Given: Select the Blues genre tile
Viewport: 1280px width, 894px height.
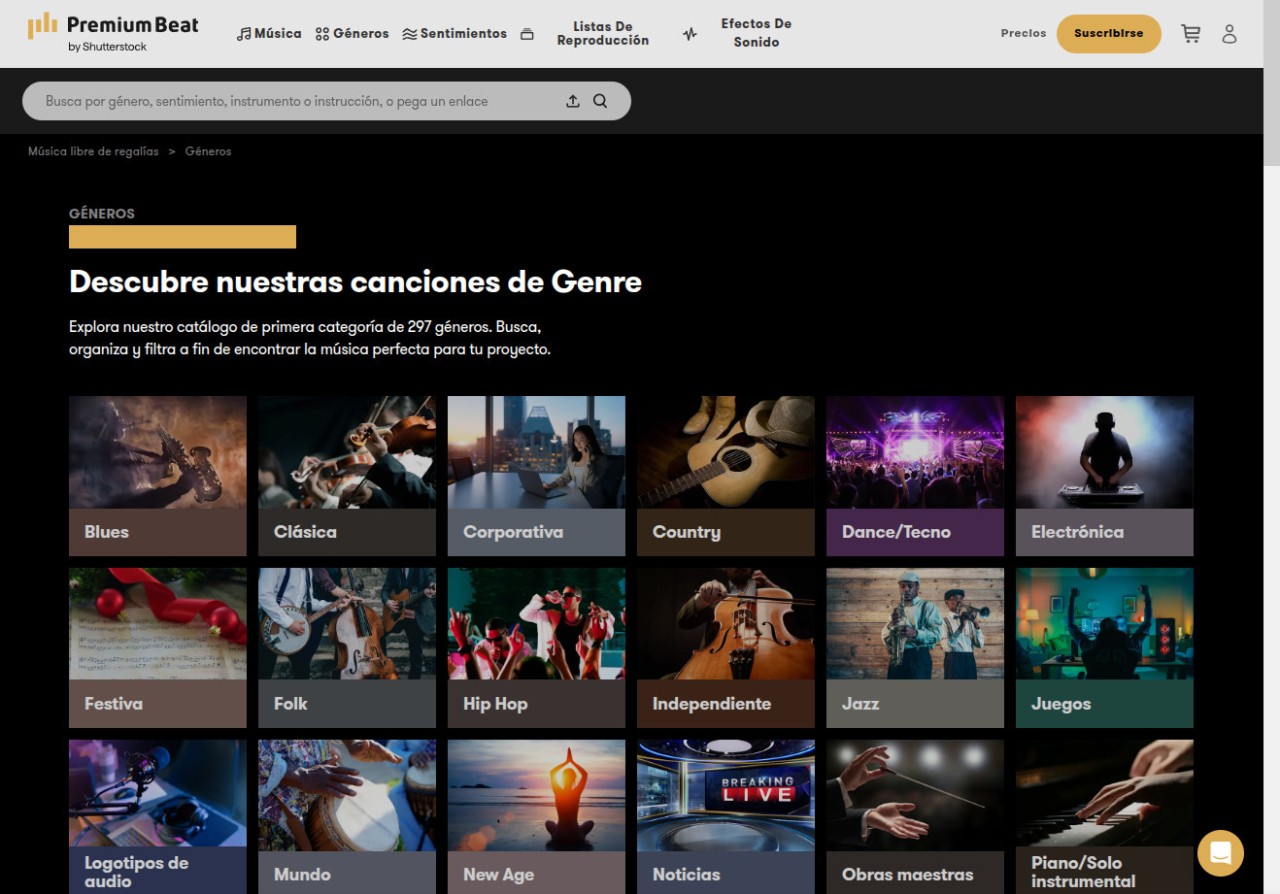Looking at the screenshot, I should pyautogui.click(x=158, y=476).
